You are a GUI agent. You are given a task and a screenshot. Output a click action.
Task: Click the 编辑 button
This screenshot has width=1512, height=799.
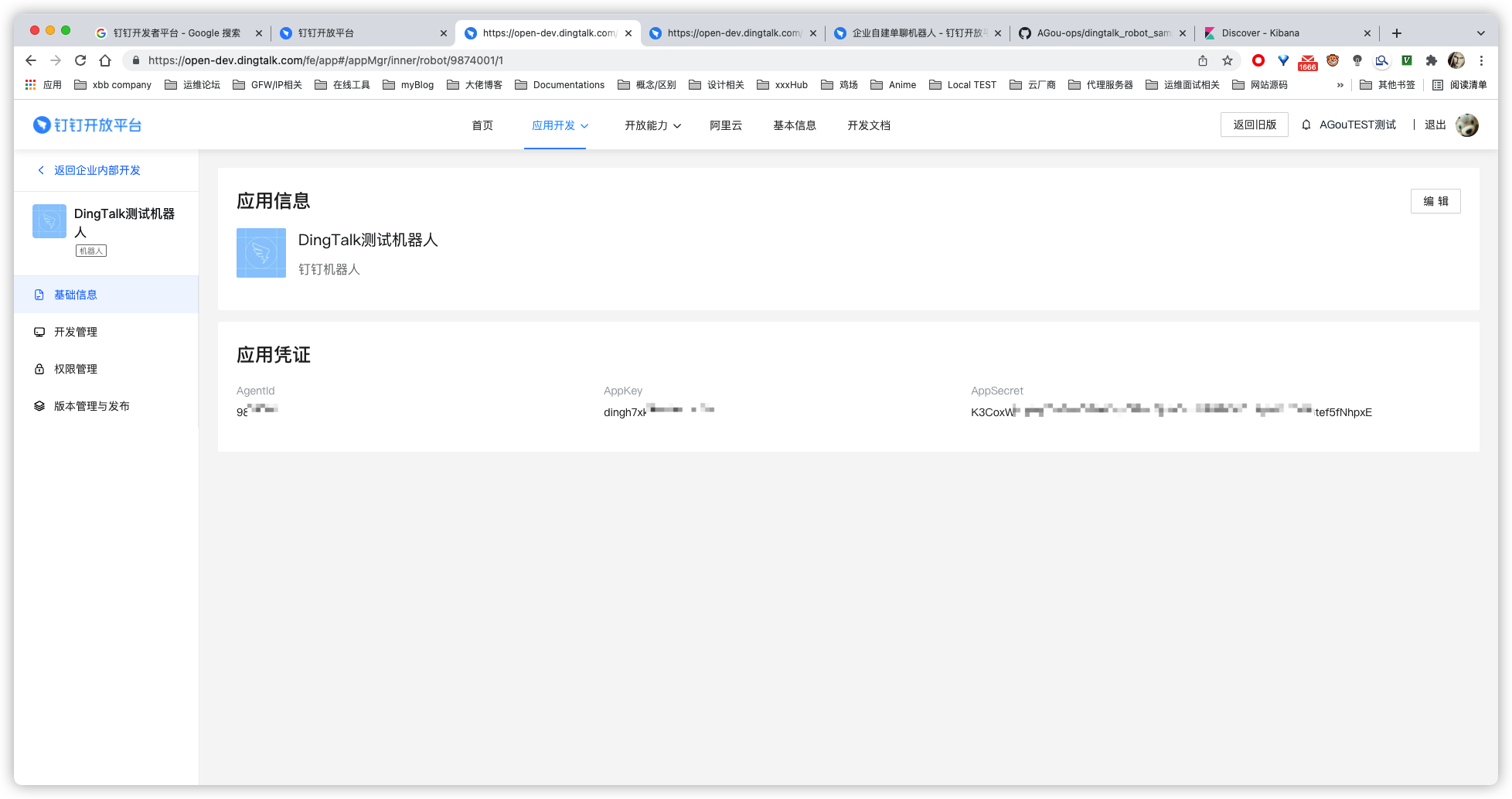tap(1435, 201)
